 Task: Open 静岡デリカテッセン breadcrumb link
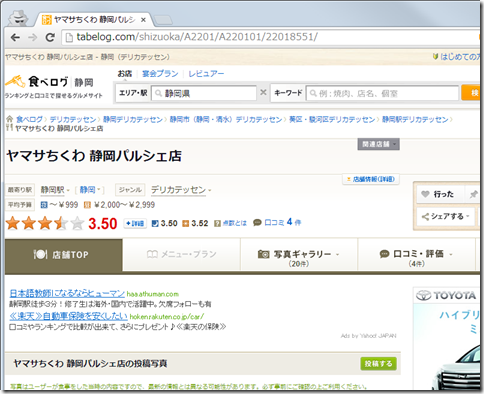pyautogui.click(x=133, y=119)
